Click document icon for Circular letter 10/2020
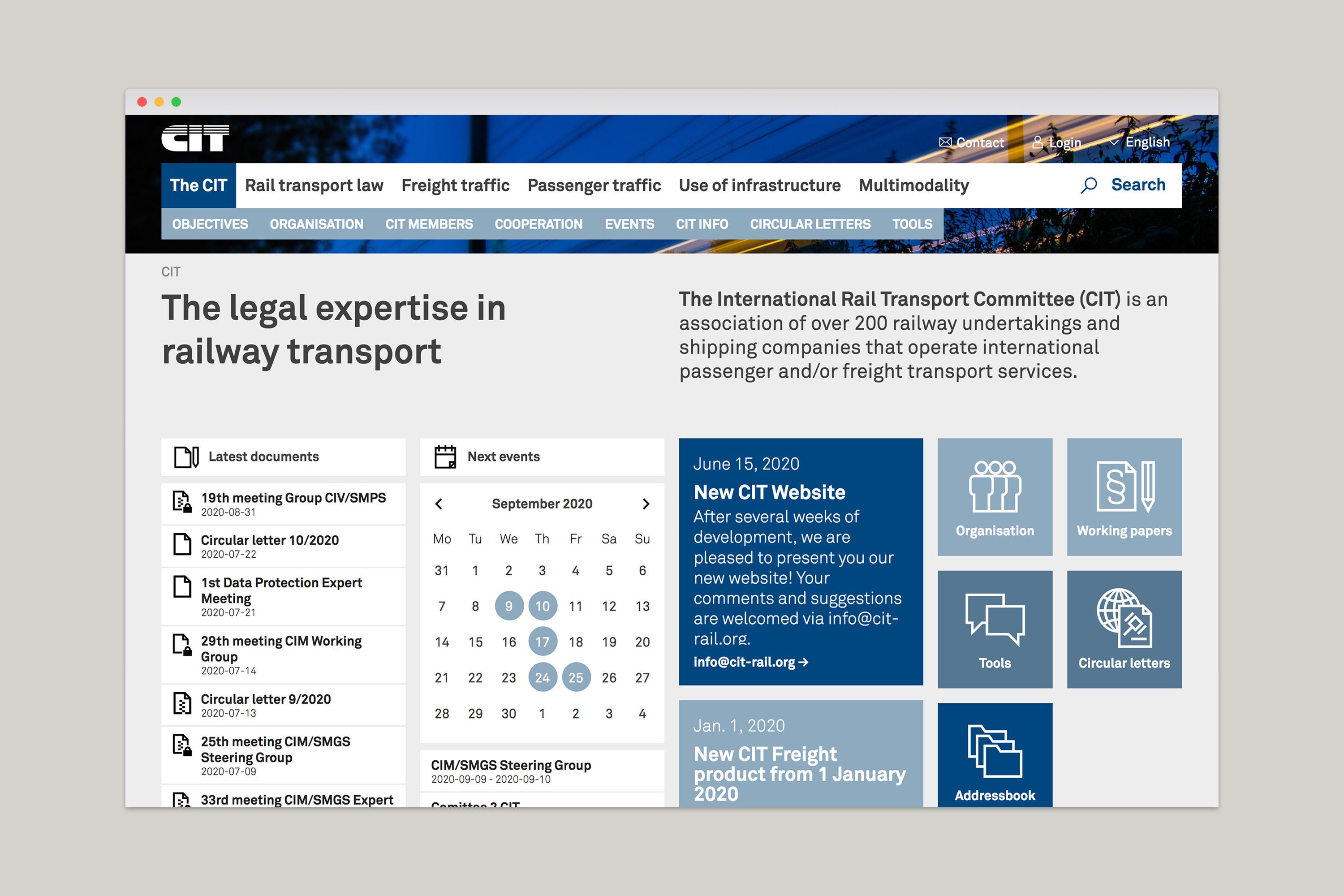The image size is (1344, 896). (x=182, y=544)
